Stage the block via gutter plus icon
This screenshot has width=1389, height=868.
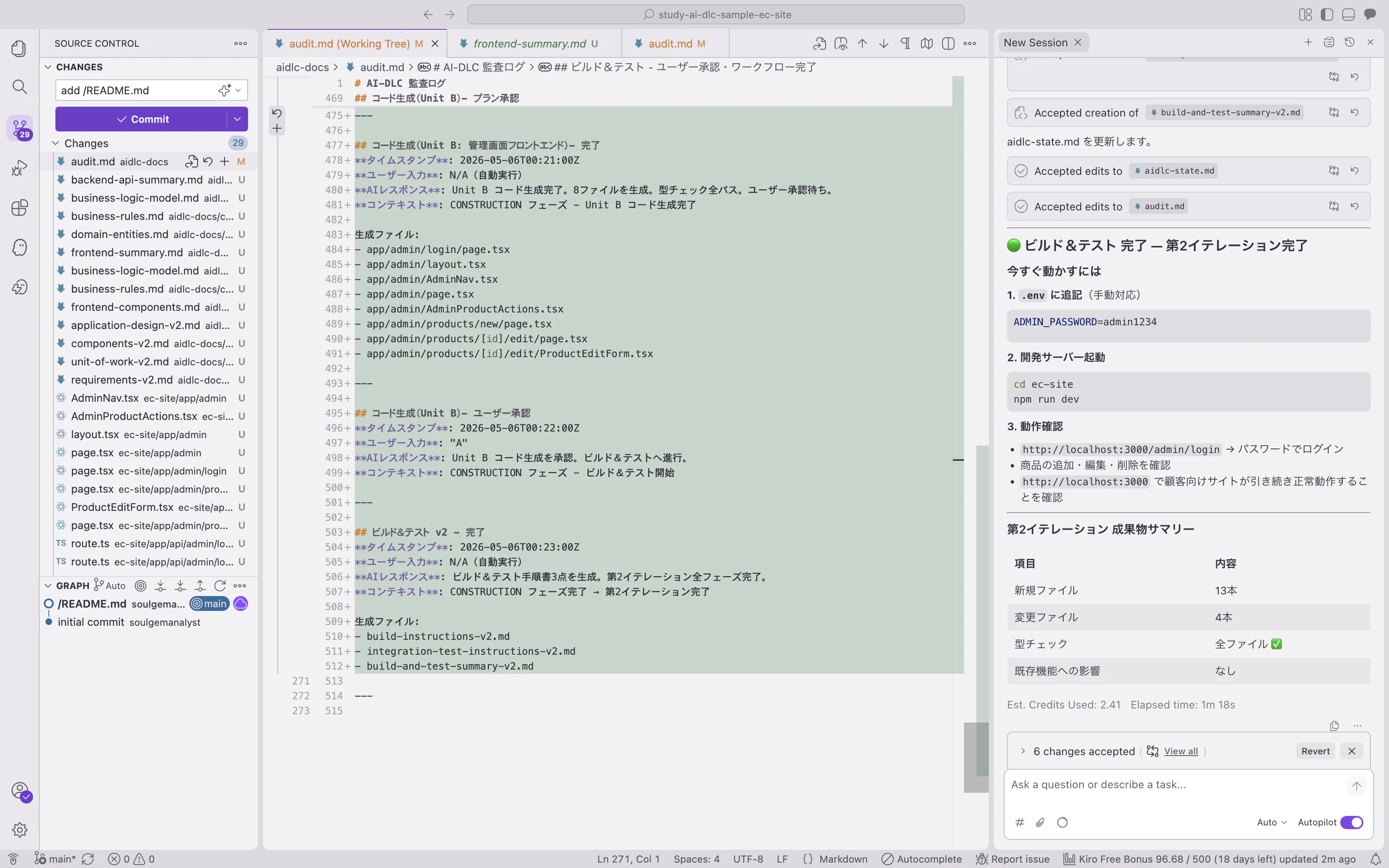(x=277, y=129)
